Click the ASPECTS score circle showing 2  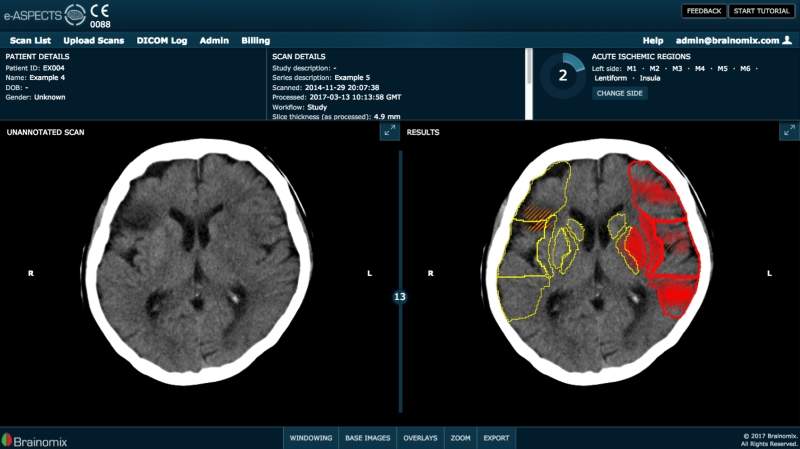(x=562, y=74)
